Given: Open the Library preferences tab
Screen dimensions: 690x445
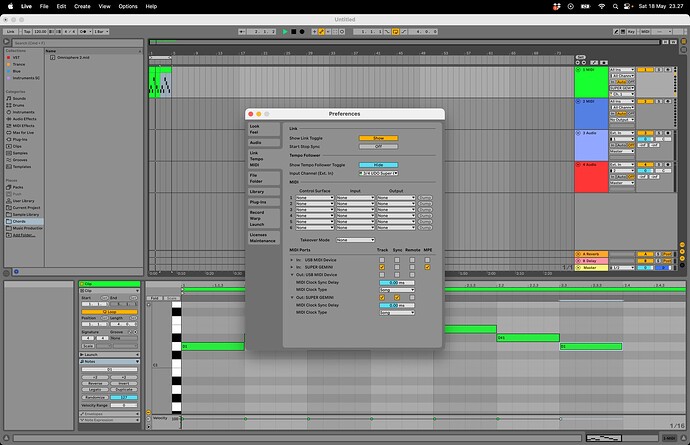Looking at the screenshot, I should [263, 192].
